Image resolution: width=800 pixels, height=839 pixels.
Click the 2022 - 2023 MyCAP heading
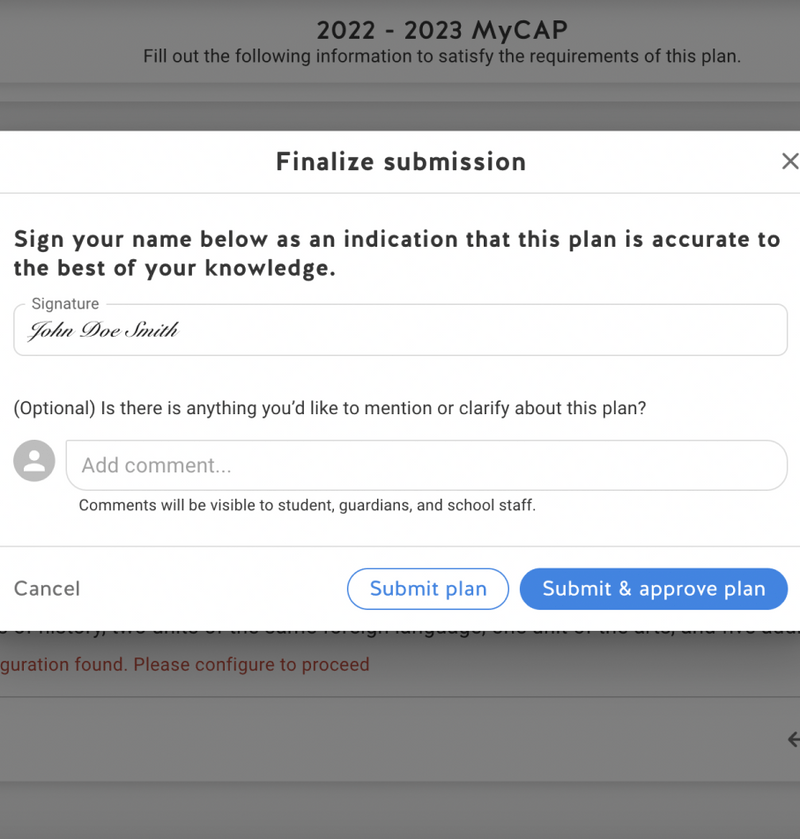point(441,29)
